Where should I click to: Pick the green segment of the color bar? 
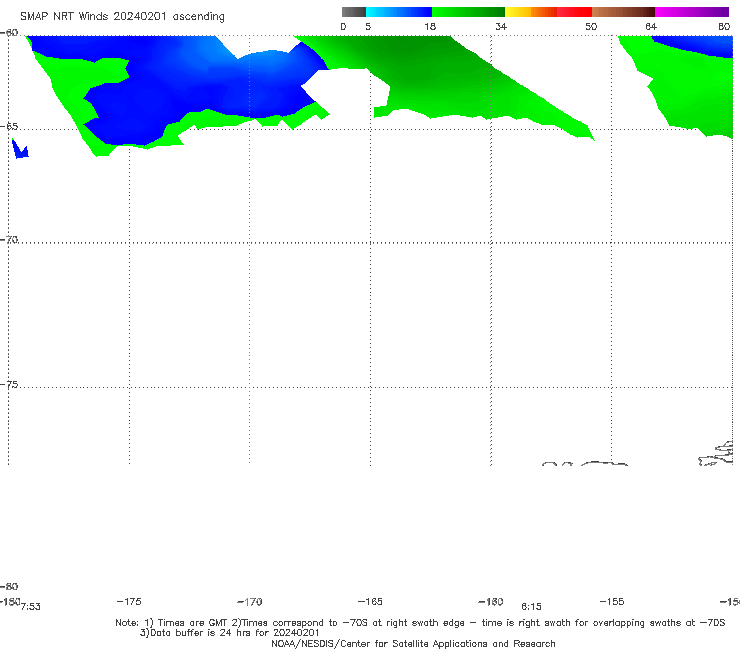click(468, 12)
